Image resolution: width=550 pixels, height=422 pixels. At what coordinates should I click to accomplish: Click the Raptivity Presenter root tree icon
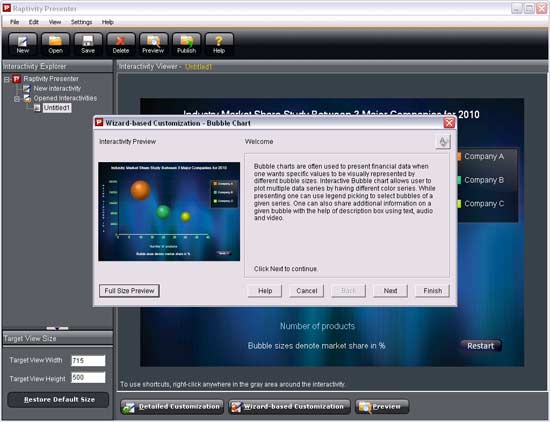[16, 79]
